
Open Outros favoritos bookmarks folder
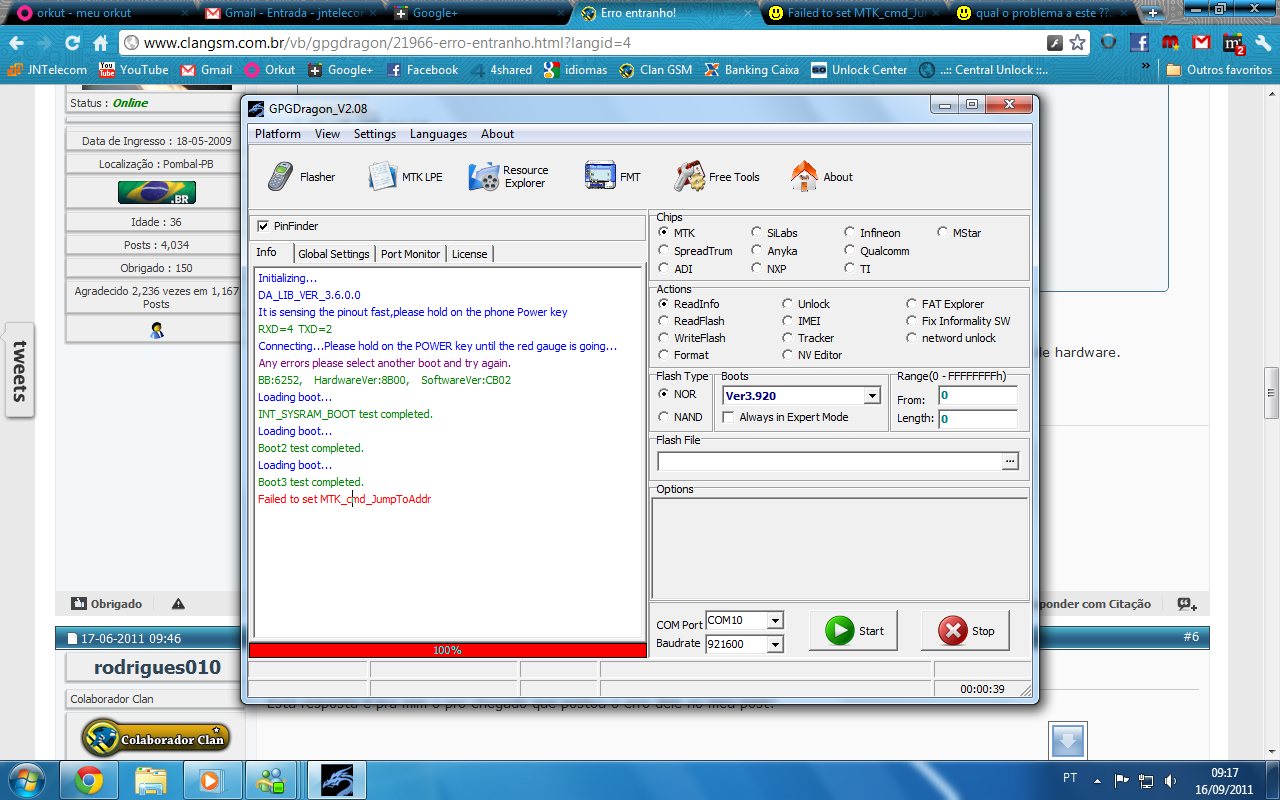point(1219,70)
